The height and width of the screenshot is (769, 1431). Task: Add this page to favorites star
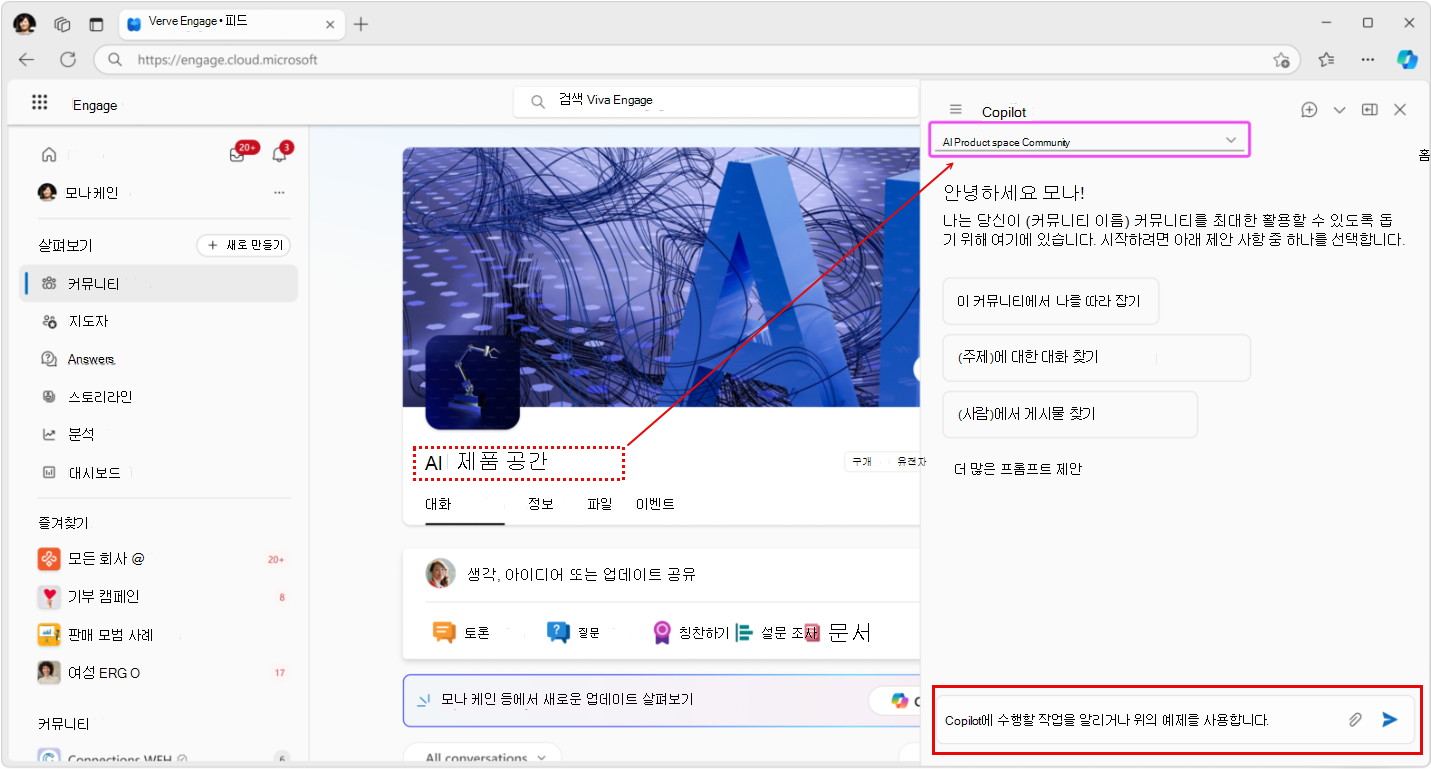1281,60
